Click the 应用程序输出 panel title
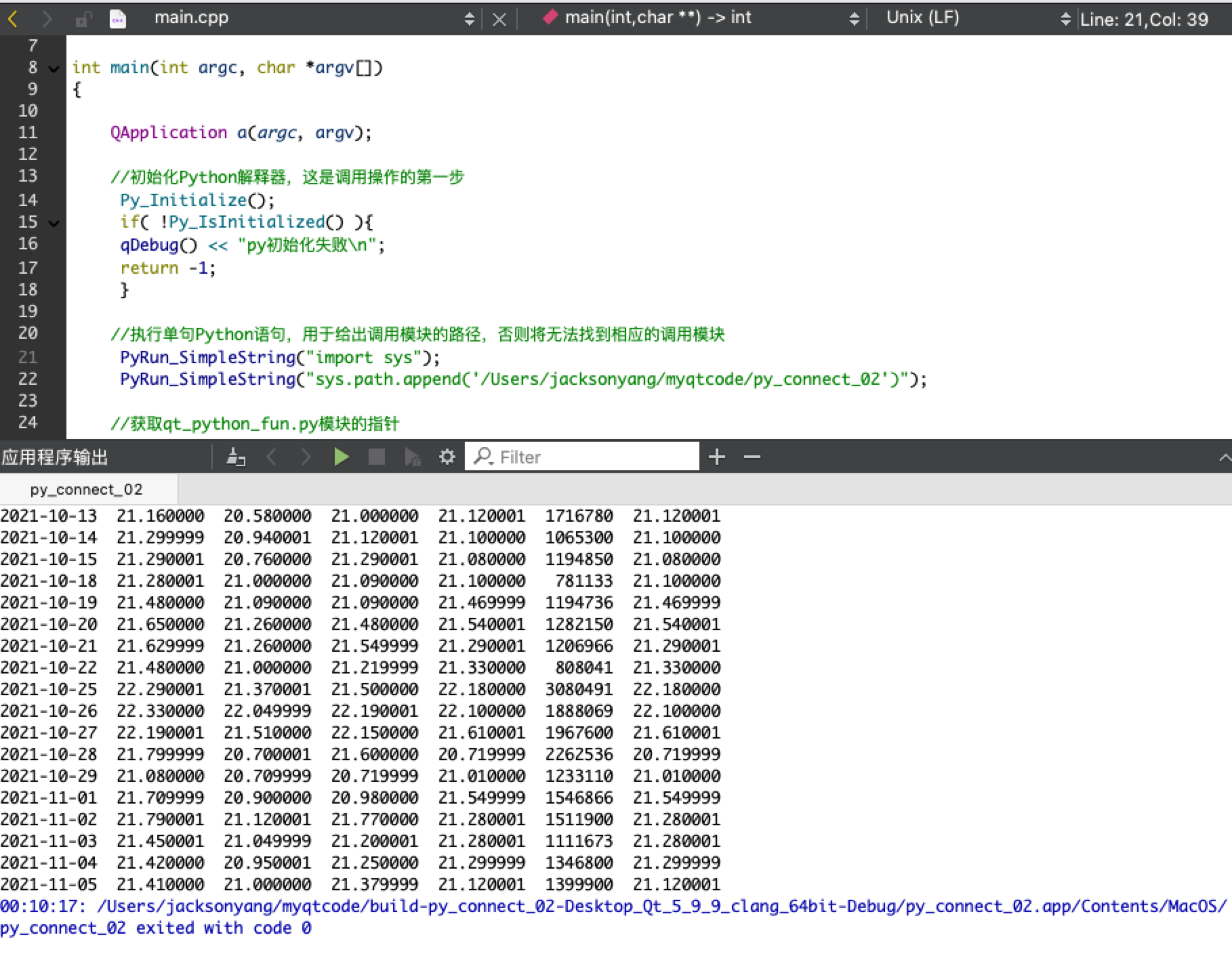Image resolution: width=1232 pixels, height=954 pixels. tap(55, 457)
